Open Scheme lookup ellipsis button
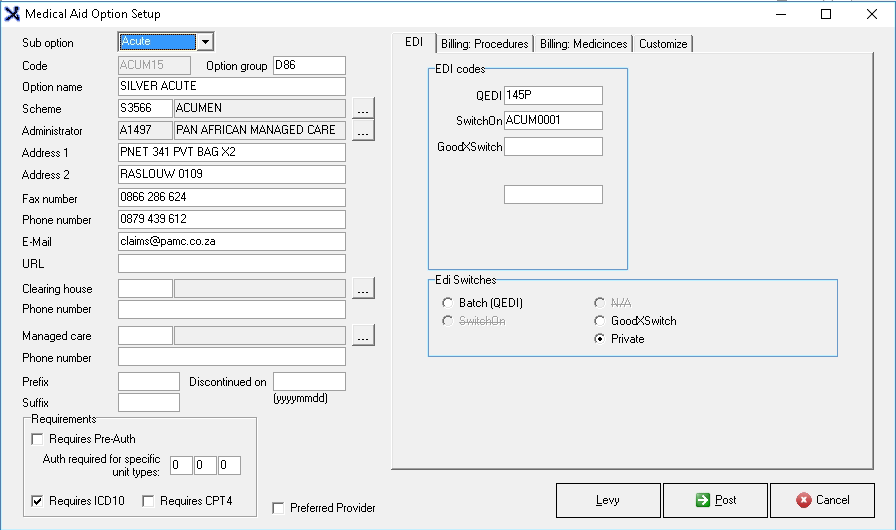Viewport: 896px width, 530px height. [x=363, y=108]
